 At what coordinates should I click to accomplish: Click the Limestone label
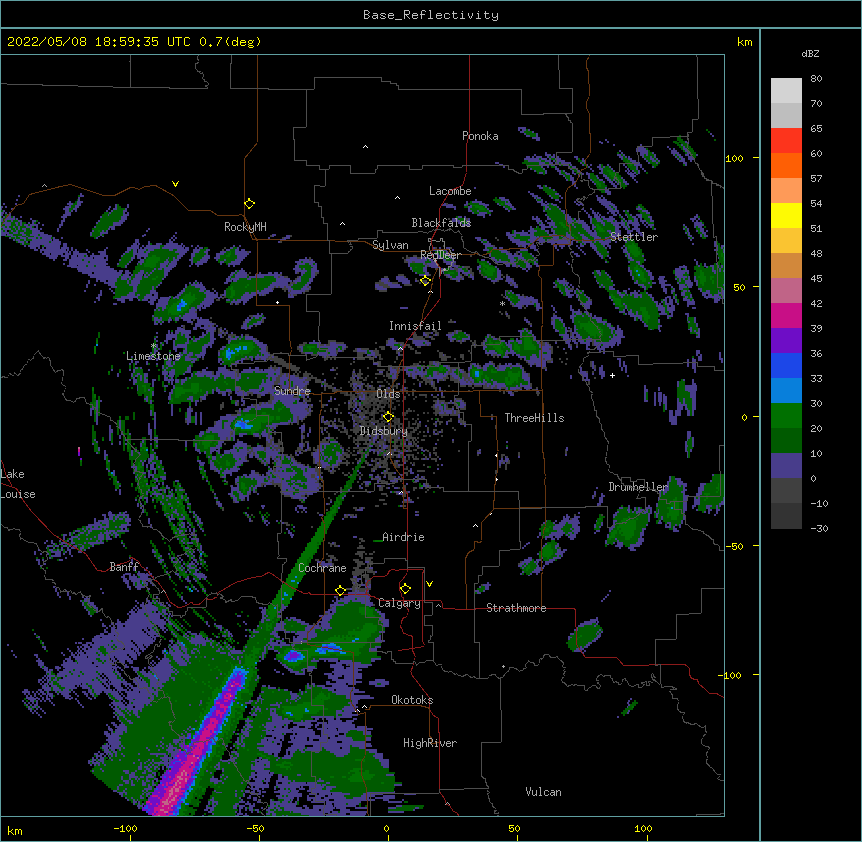point(153,356)
